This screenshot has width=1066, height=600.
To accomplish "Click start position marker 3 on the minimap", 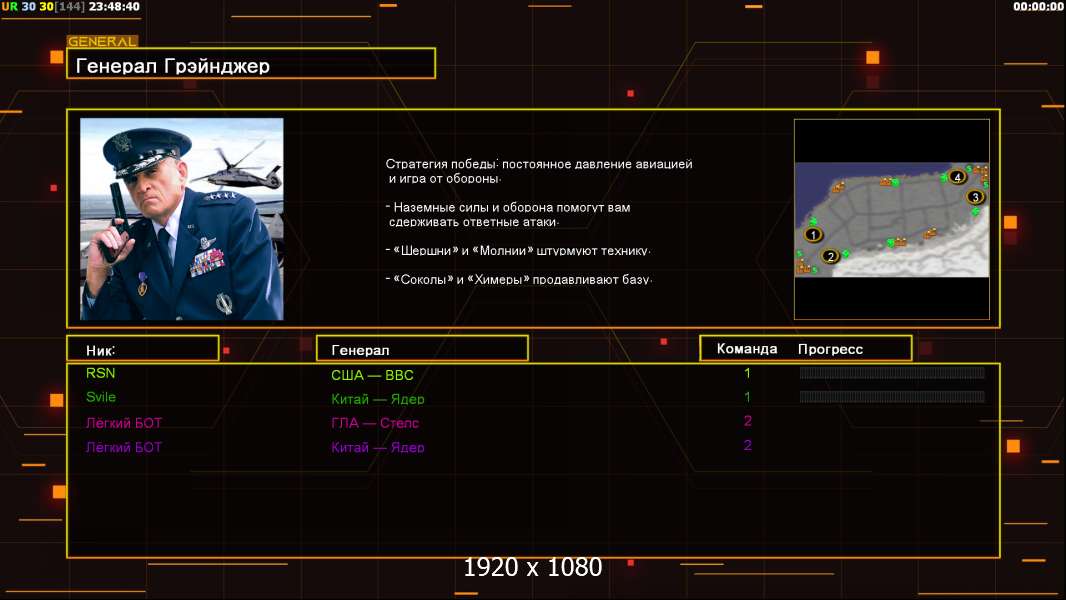I will pyautogui.click(x=976, y=197).
